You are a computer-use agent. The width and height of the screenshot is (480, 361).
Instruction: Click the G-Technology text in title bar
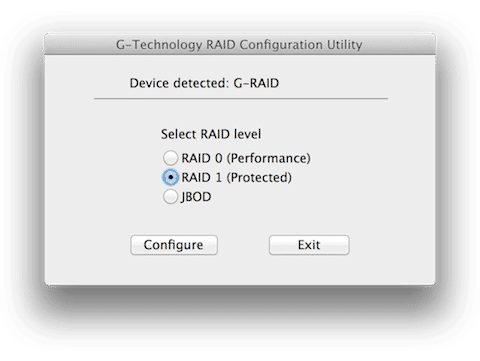(x=159, y=45)
